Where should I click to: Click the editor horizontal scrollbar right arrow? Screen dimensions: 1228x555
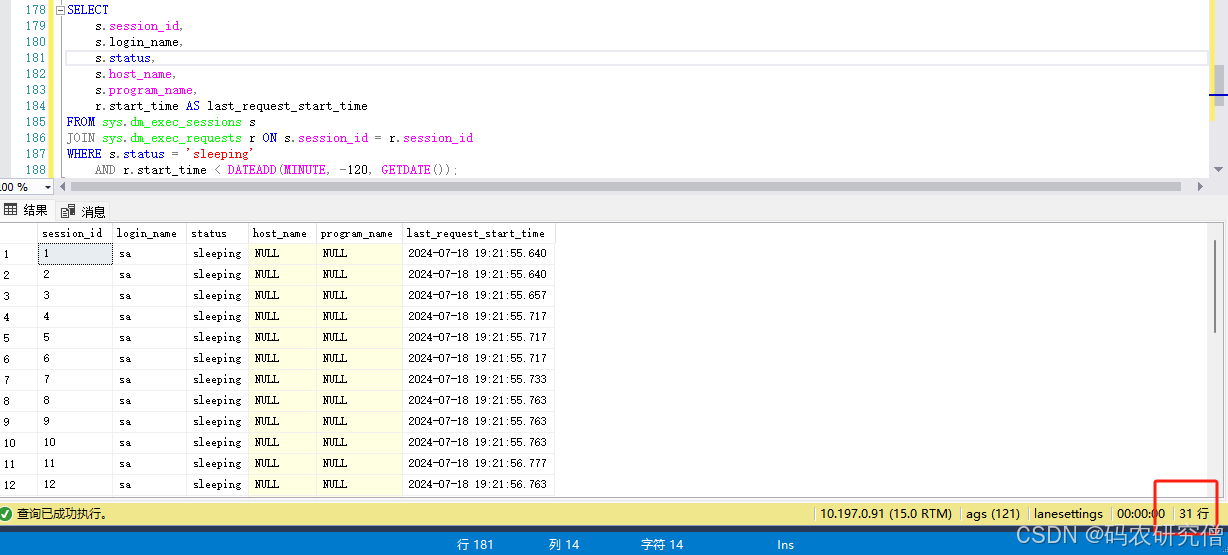pos(1202,187)
